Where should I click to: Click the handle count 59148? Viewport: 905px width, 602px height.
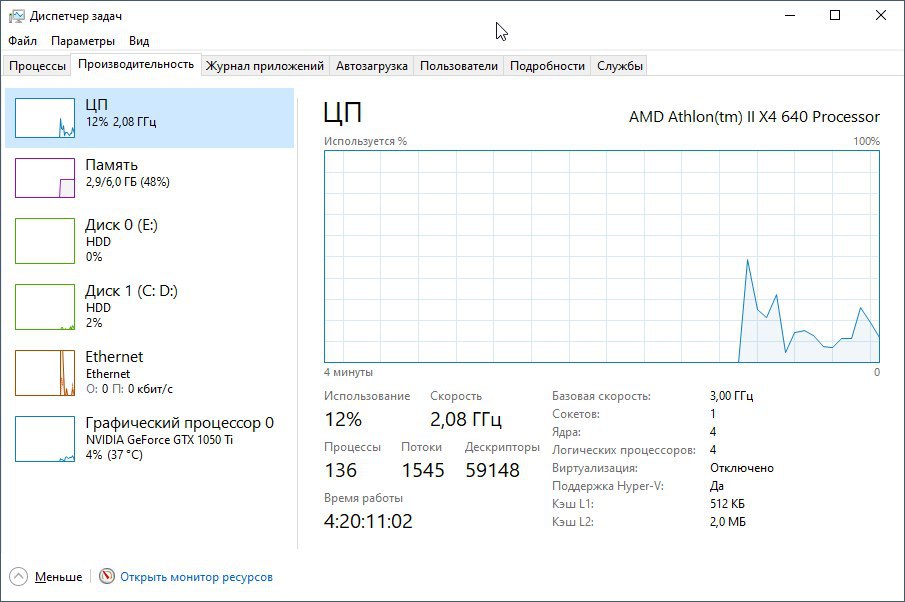[492, 470]
